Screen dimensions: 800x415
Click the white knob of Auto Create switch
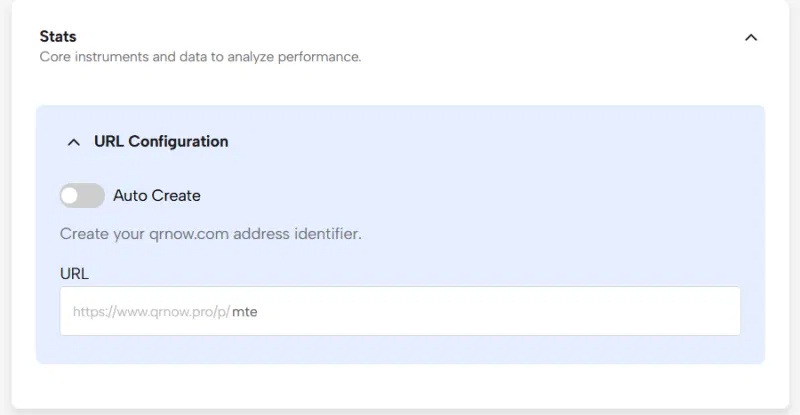coord(72,196)
